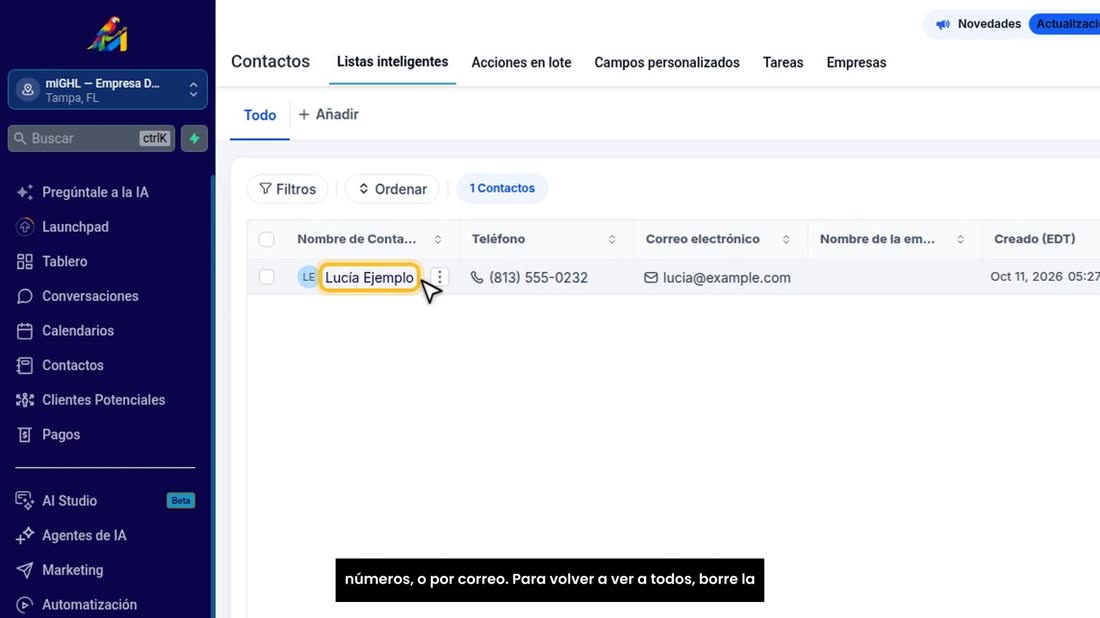Click the Contactos page title

pos(270,62)
